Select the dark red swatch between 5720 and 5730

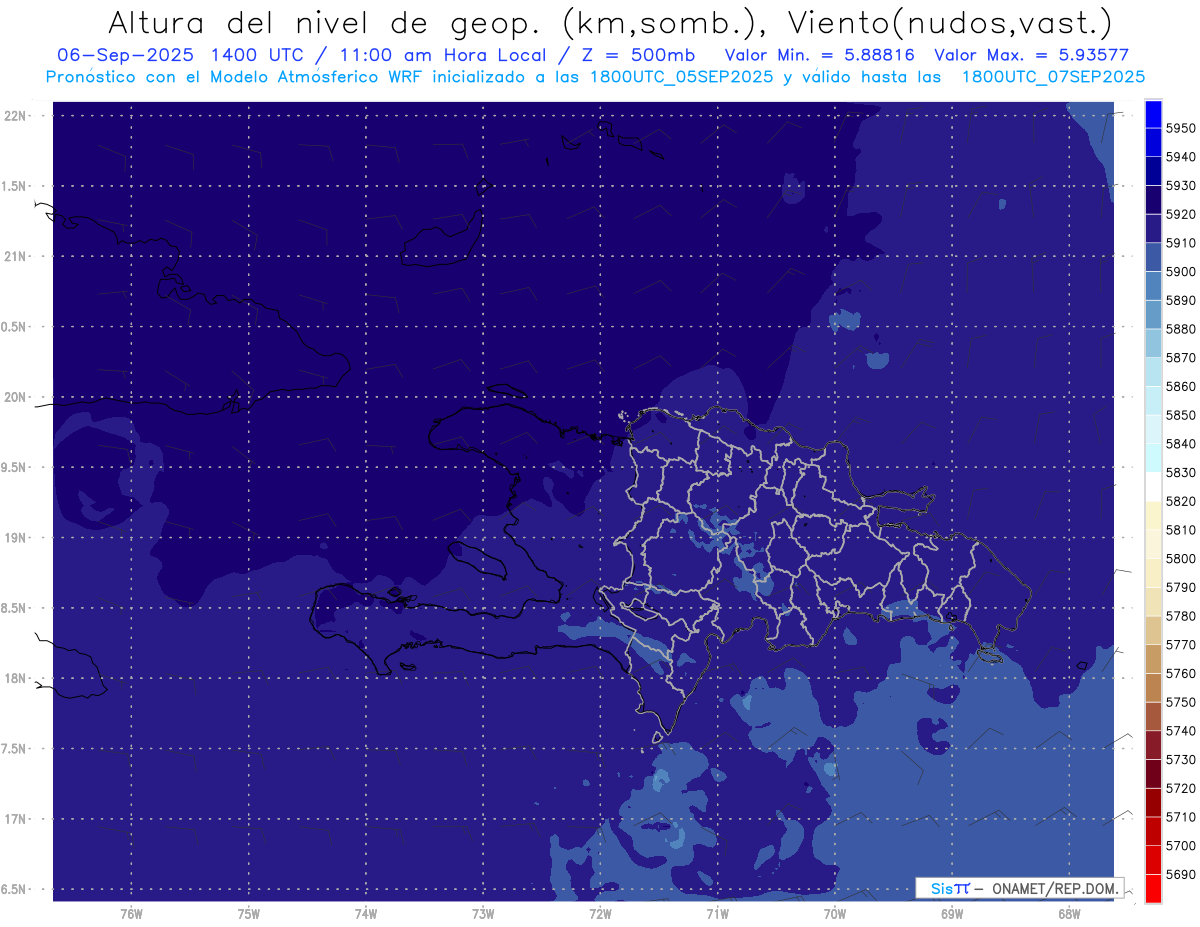tap(1152, 774)
